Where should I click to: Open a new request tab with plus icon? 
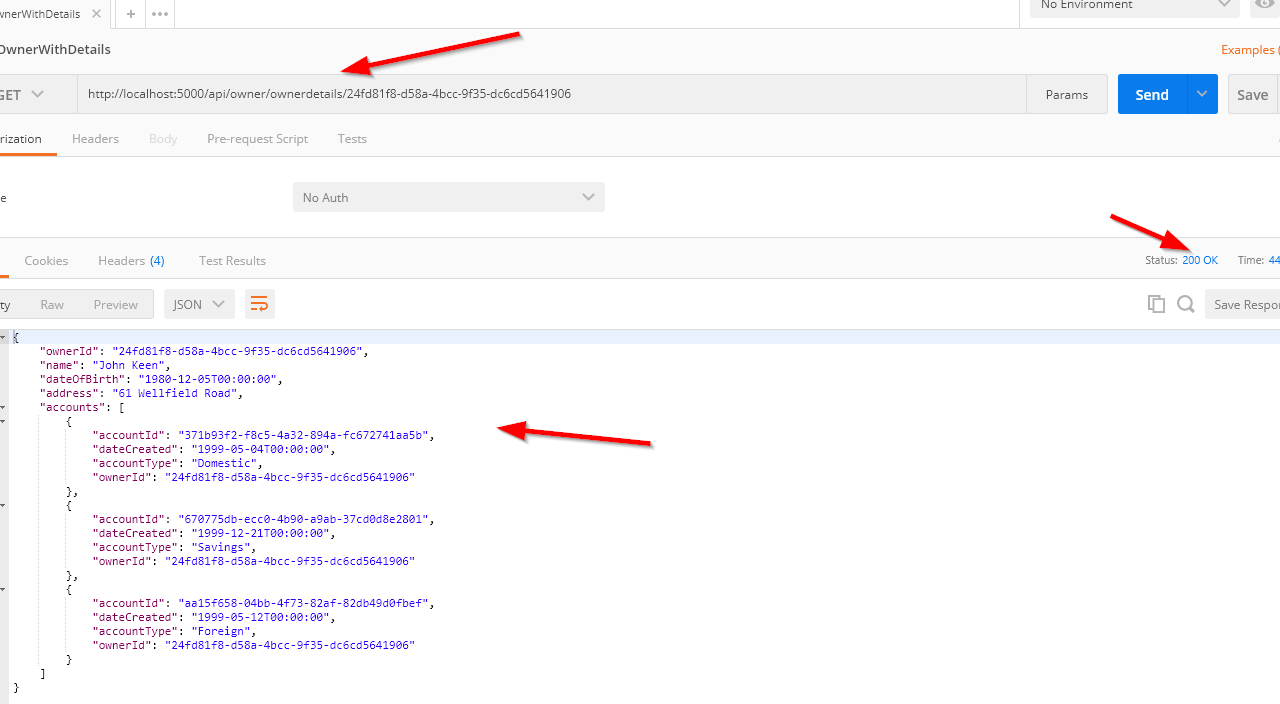pyautogui.click(x=131, y=14)
